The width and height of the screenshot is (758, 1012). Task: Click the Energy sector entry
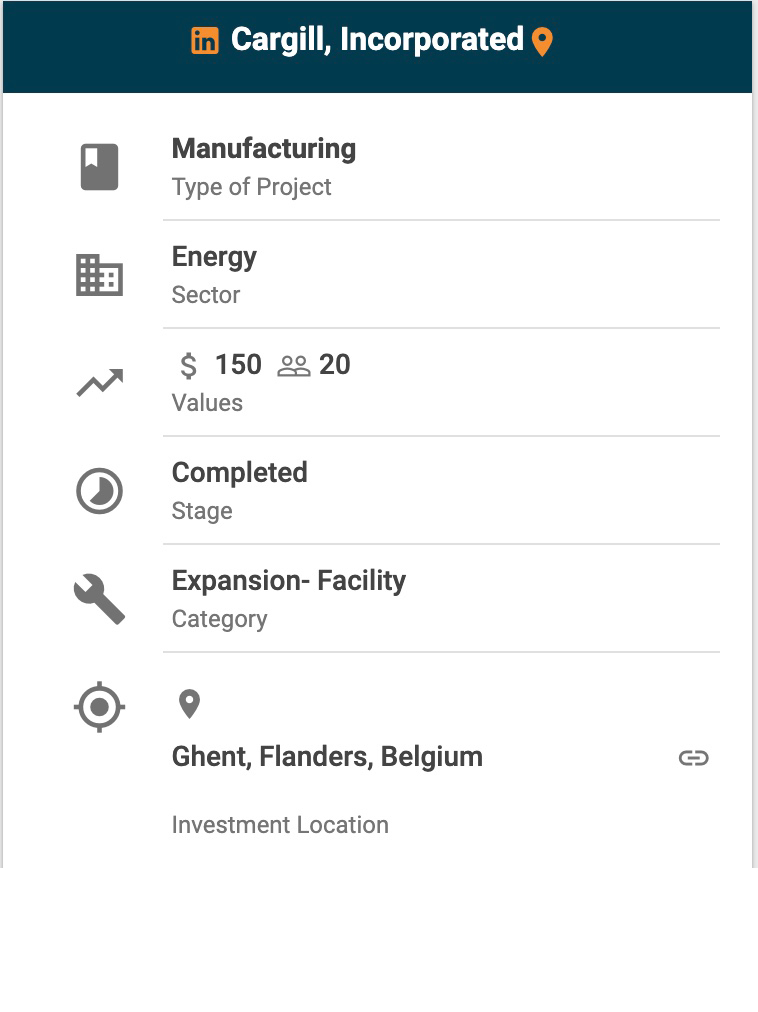pos(214,257)
